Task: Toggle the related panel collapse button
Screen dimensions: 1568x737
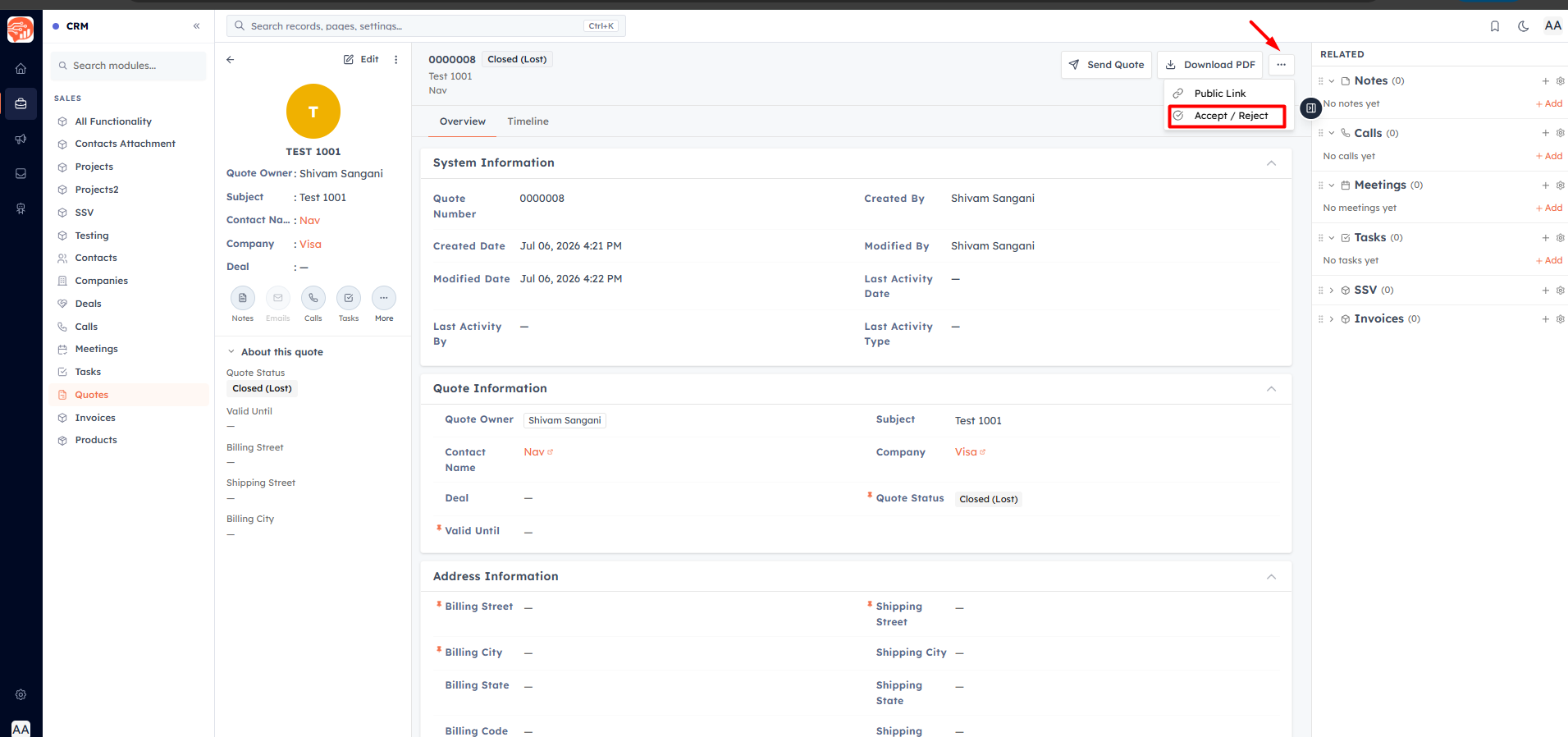Action: pos(1311,108)
